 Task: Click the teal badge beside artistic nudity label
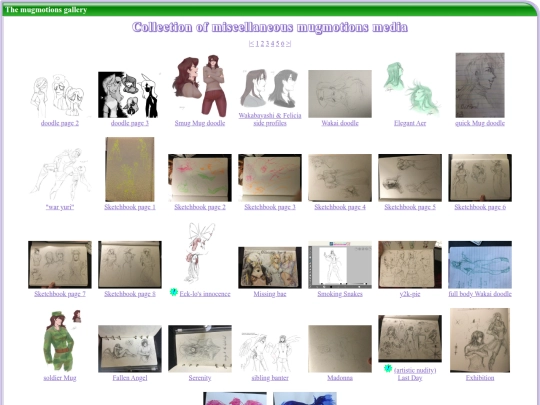pos(388,368)
